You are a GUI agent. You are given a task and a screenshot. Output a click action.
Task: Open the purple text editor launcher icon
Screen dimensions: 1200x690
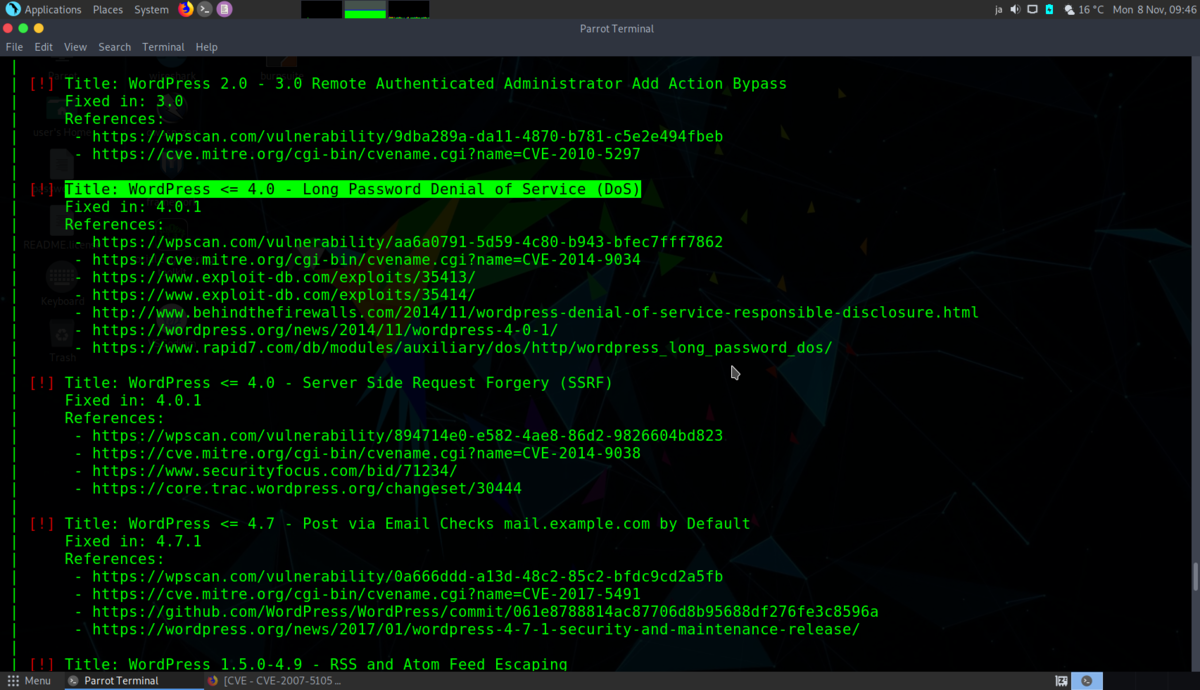(x=224, y=9)
